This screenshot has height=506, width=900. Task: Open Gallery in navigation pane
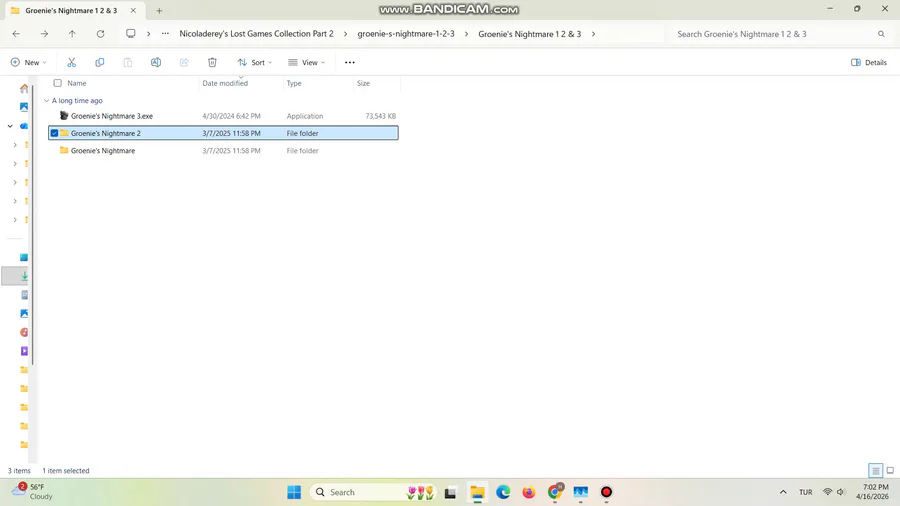(24, 107)
